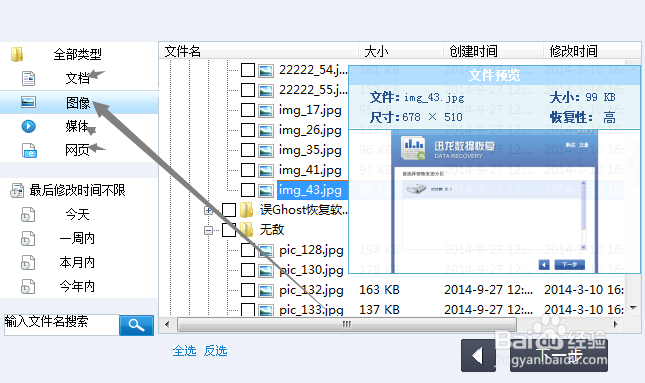Screen dimensions: 645x383
Task: Check the box for img_41.jpg
Action: 248,170
